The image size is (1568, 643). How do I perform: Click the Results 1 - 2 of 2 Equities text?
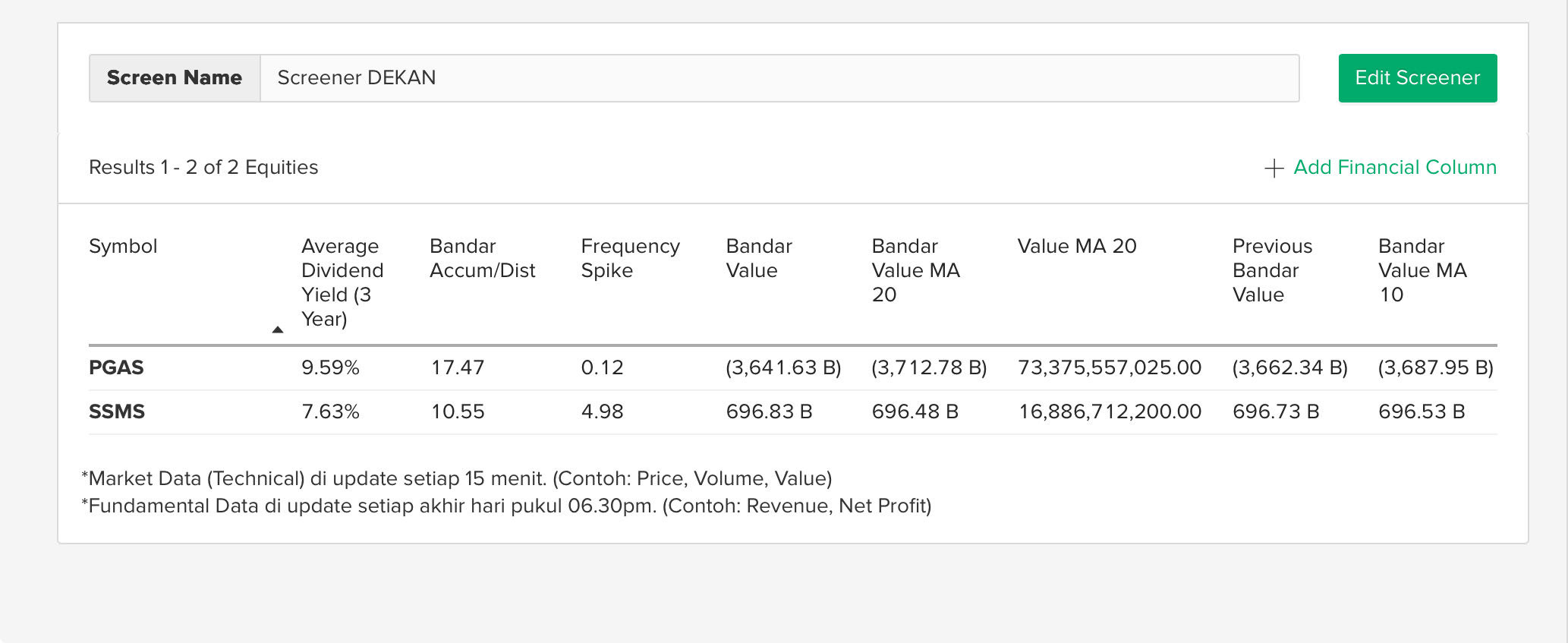[x=203, y=167]
